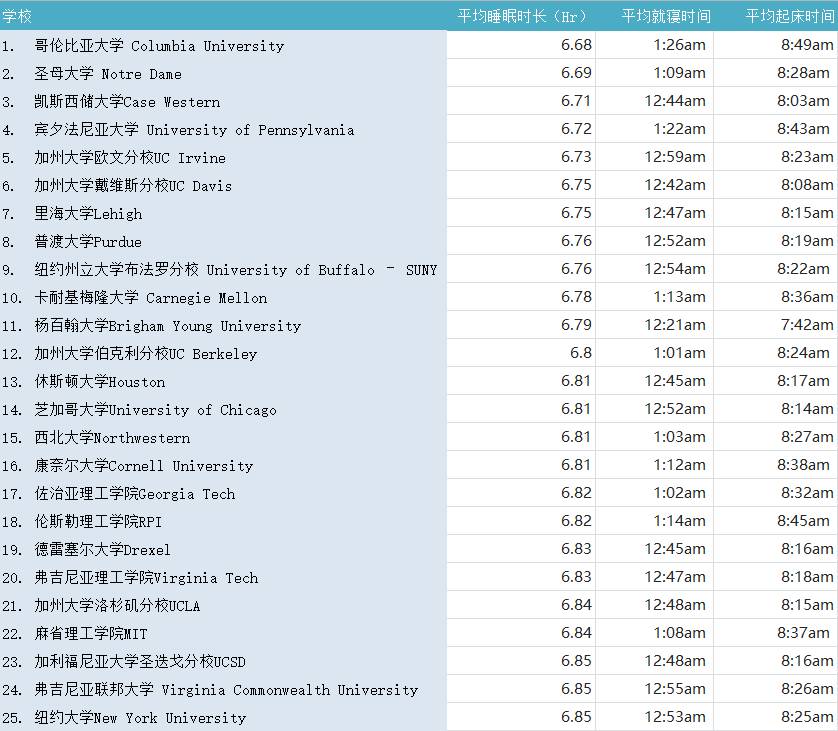Click the 平均起床时间 column header
The height and width of the screenshot is (731, 838).
[790, 17]
